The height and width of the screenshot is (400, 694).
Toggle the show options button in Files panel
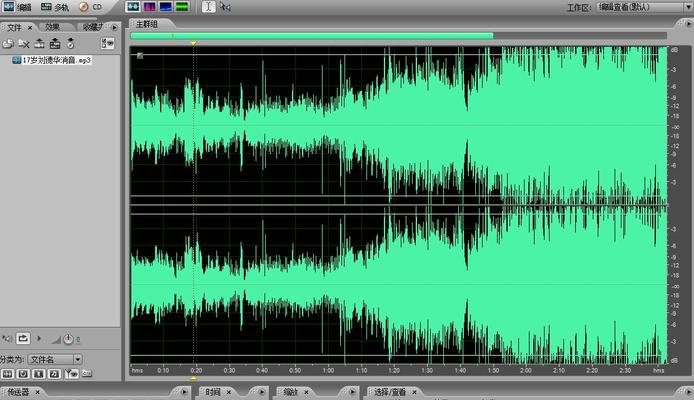[108, 43]
